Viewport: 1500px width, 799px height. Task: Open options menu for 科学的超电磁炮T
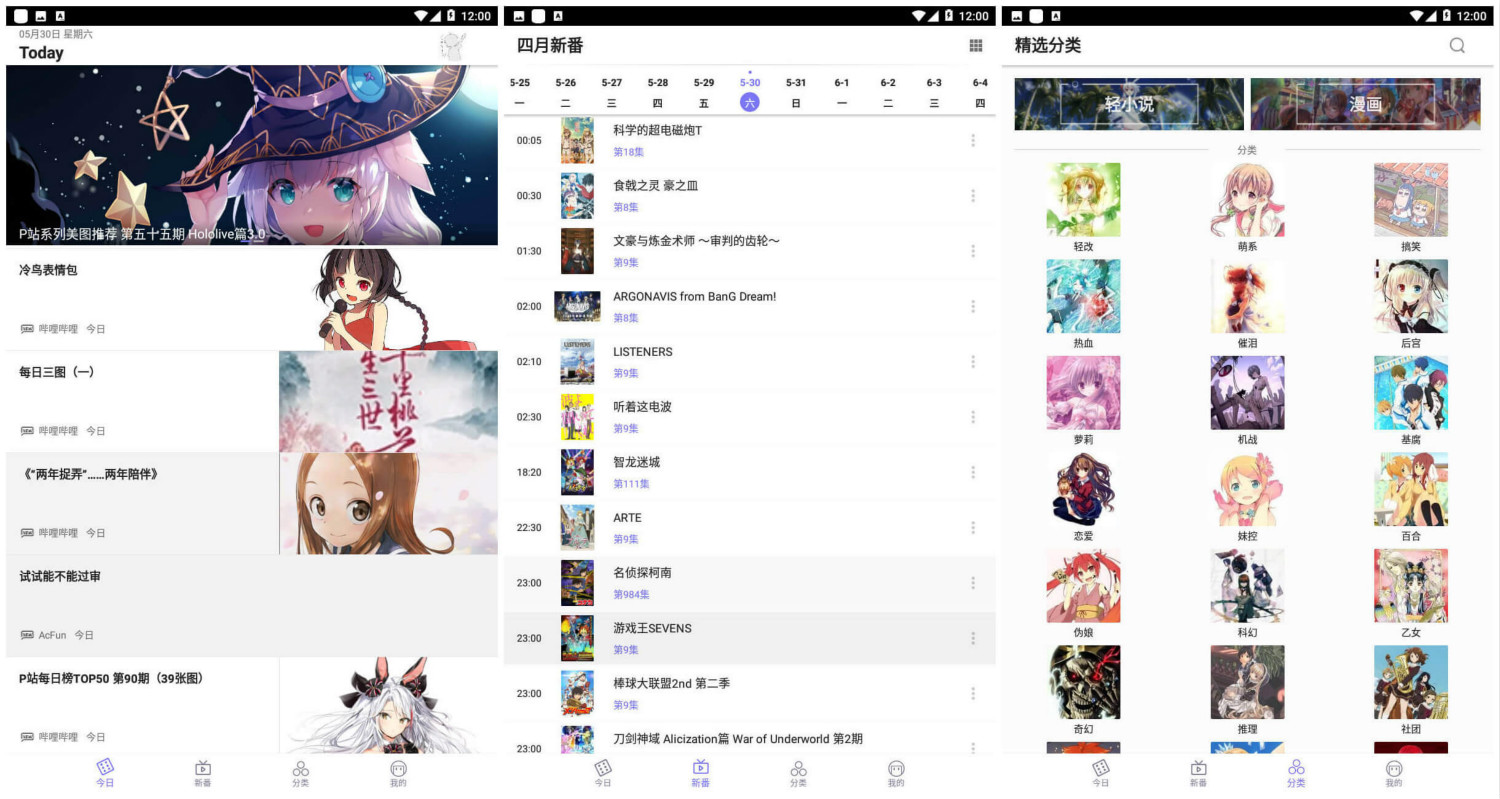[x=972, y=140]
